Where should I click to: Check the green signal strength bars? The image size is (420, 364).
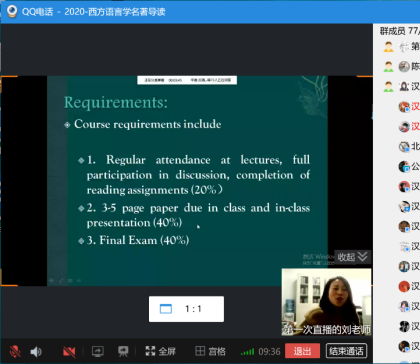[247, 352]
